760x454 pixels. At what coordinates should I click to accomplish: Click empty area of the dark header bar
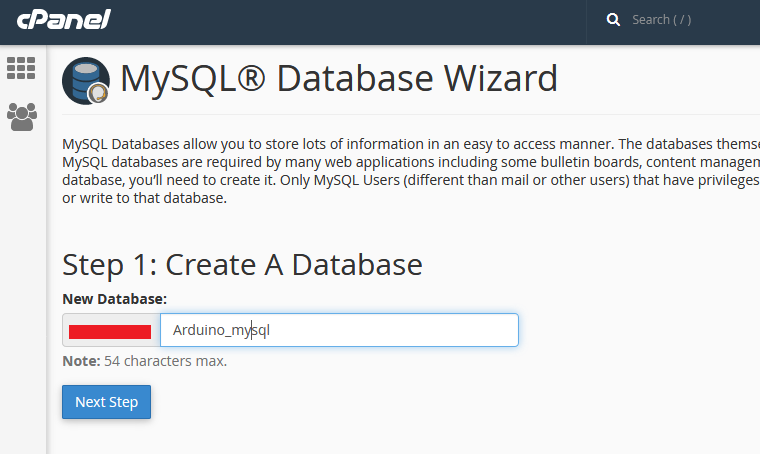pos(350,20)
